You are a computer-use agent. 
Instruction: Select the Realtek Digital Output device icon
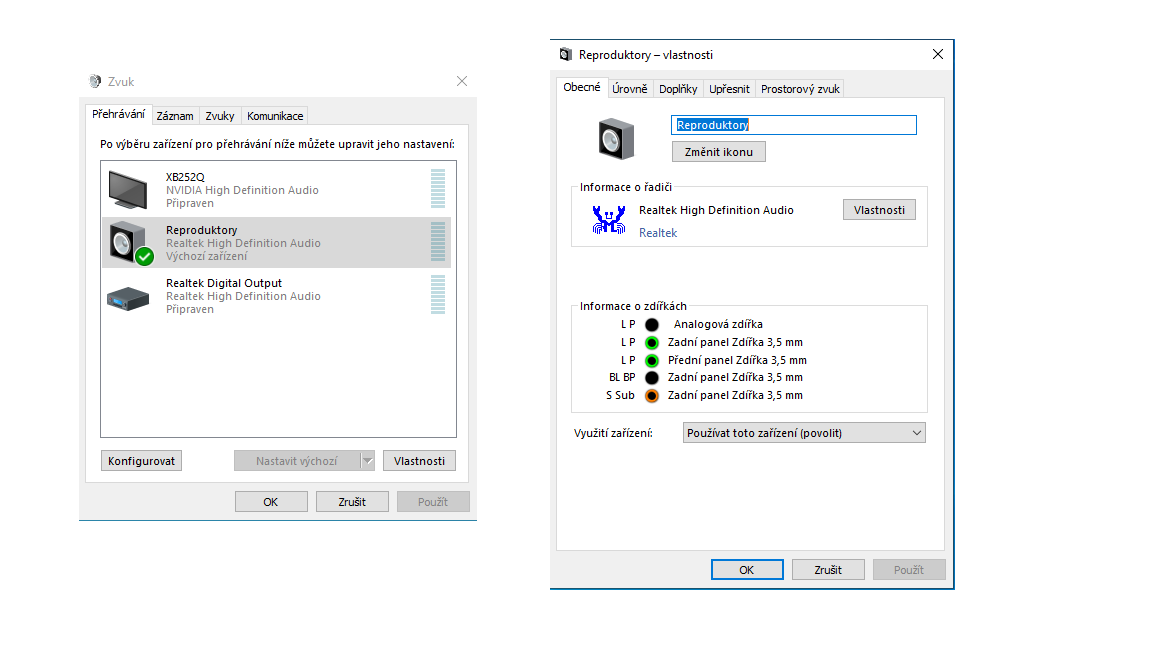coord(129,296)
